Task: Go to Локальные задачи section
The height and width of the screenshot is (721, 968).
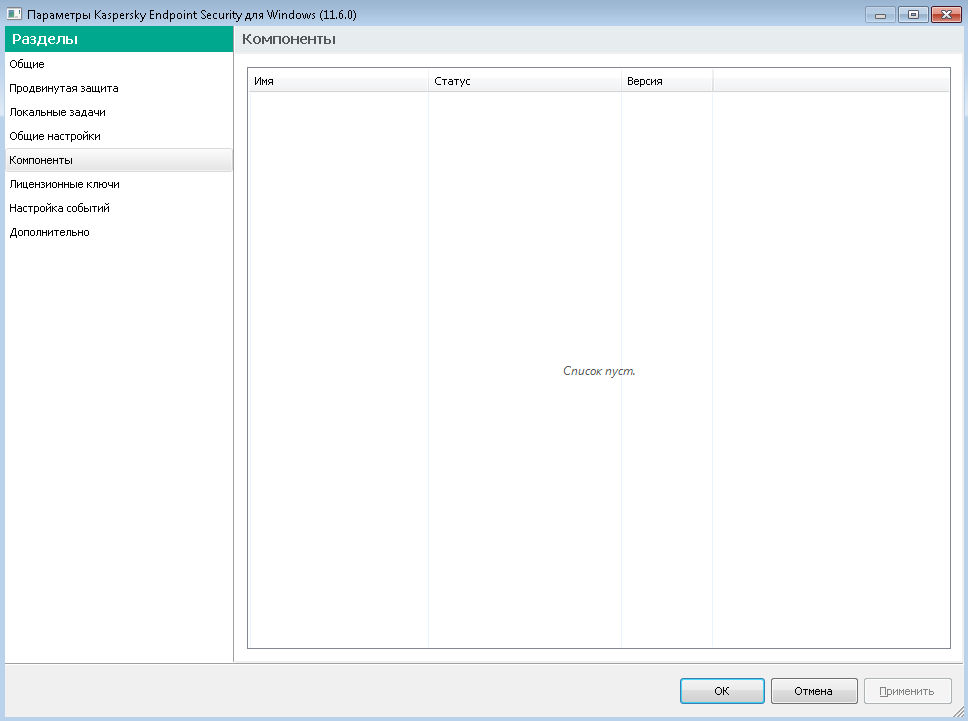Action: tap(57, 112)
